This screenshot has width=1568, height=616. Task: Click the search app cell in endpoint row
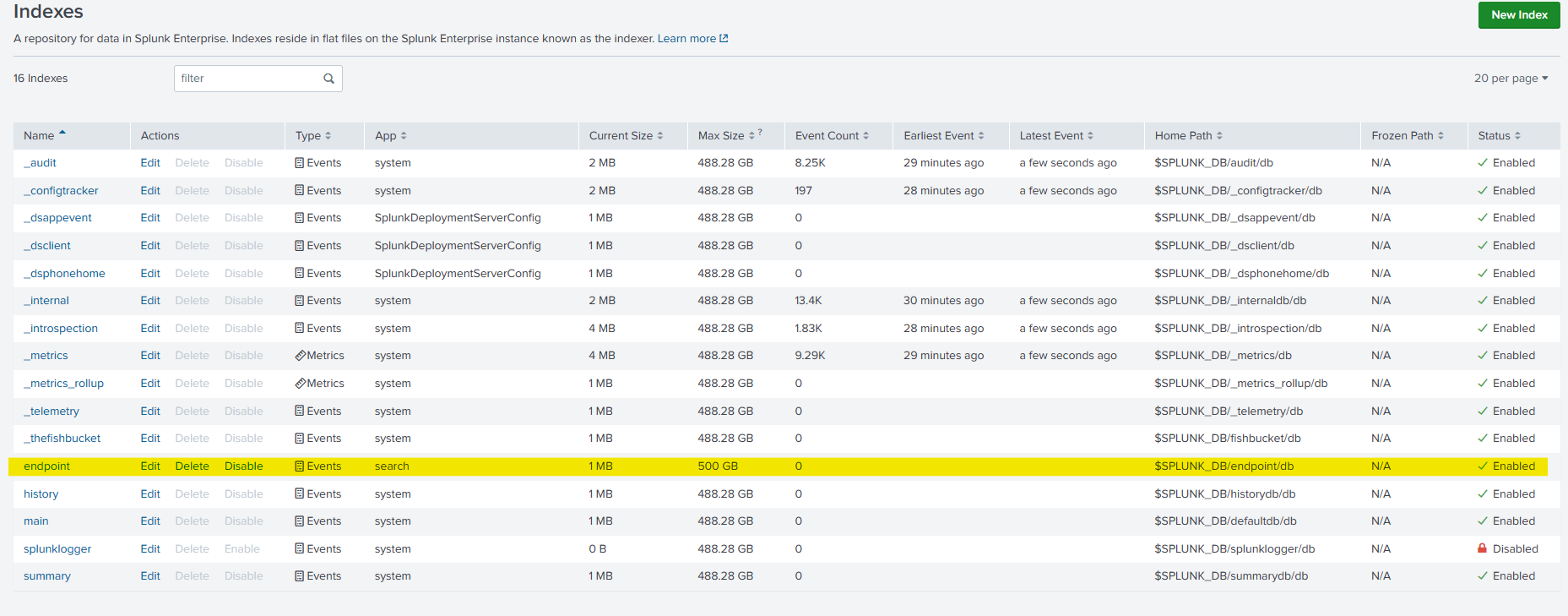point(392,466)
